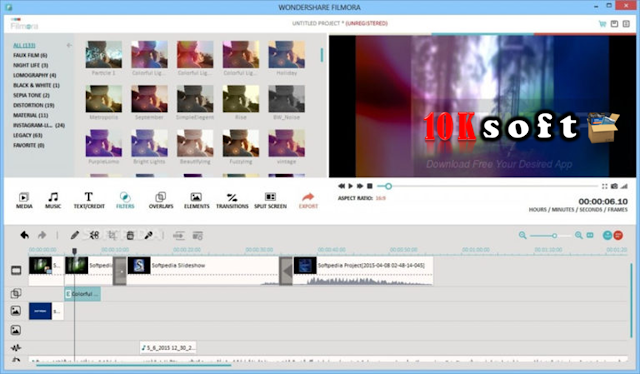Toggle full screen preview
The height and width of the screenshot is (374, 640).
[604, 186]
